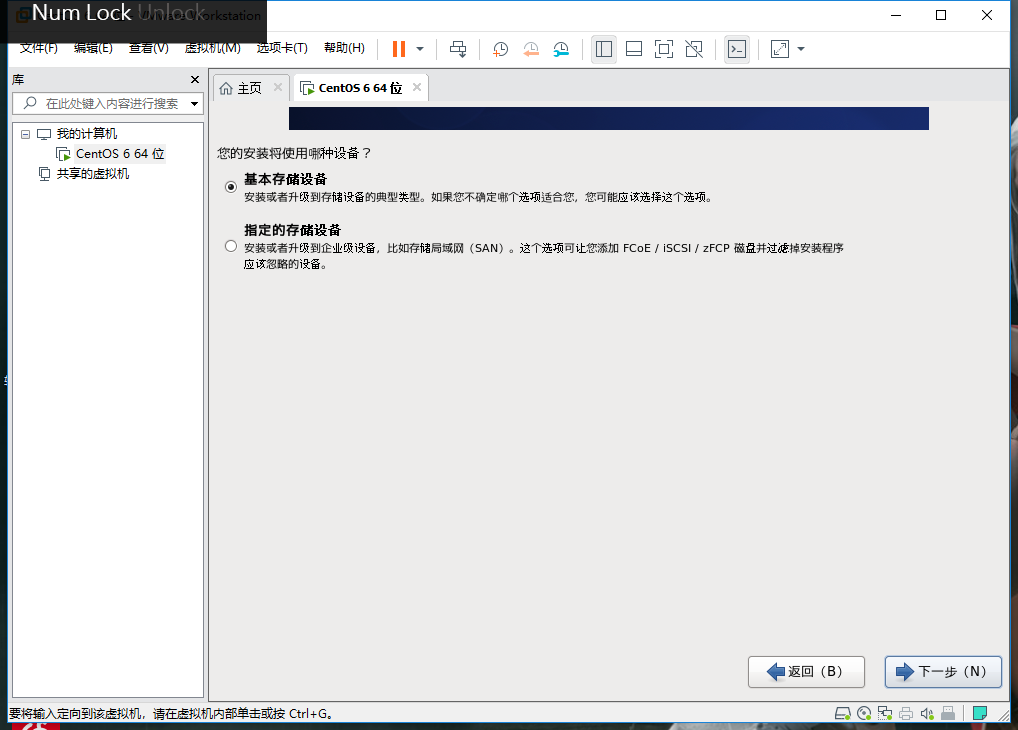The height and width of the screenshot is (730, 1018).
Task: Open the 选项卡(T) menu
Action: [x=282, y=48]
